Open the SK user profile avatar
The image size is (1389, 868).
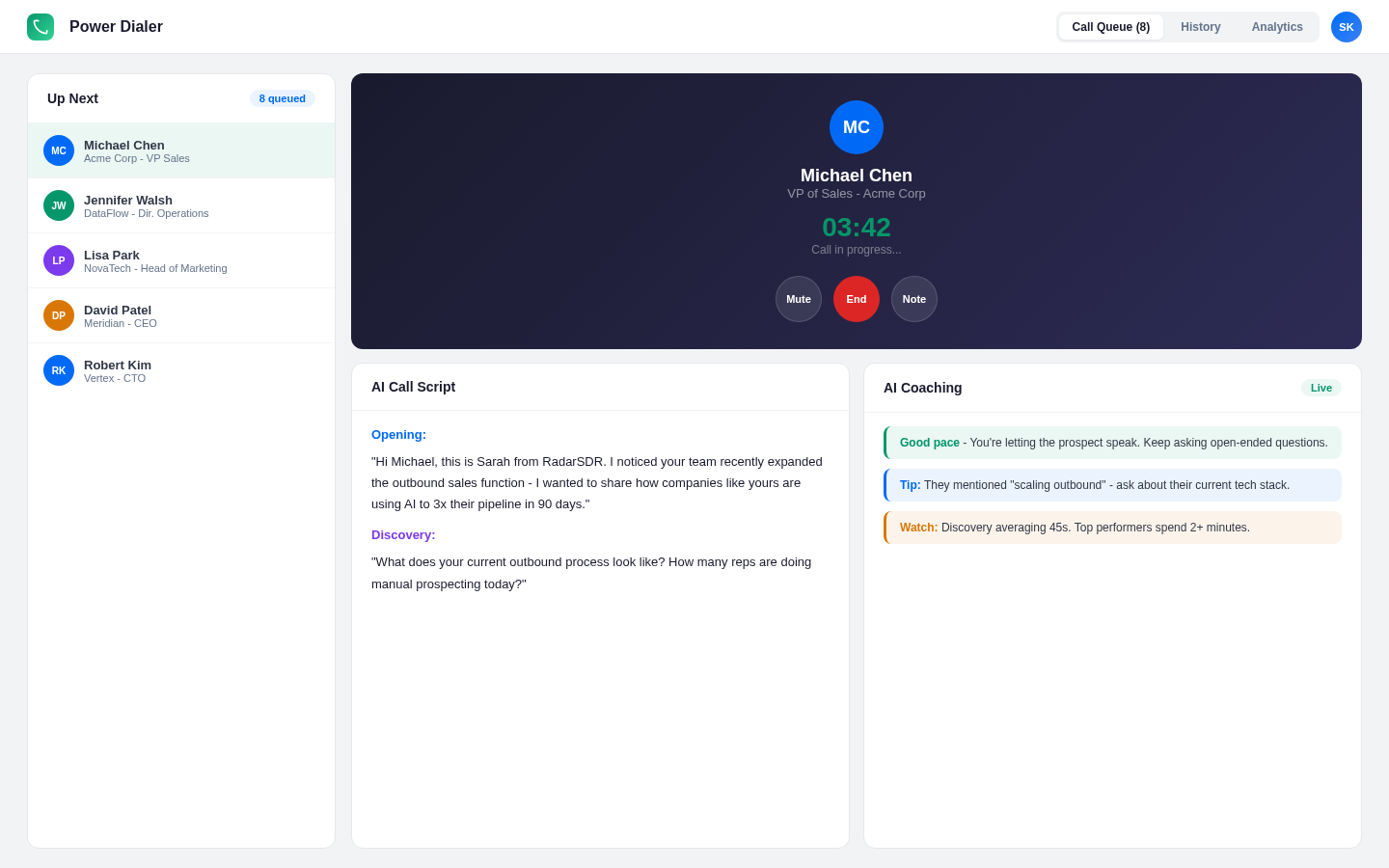[x=1347, y=27]
